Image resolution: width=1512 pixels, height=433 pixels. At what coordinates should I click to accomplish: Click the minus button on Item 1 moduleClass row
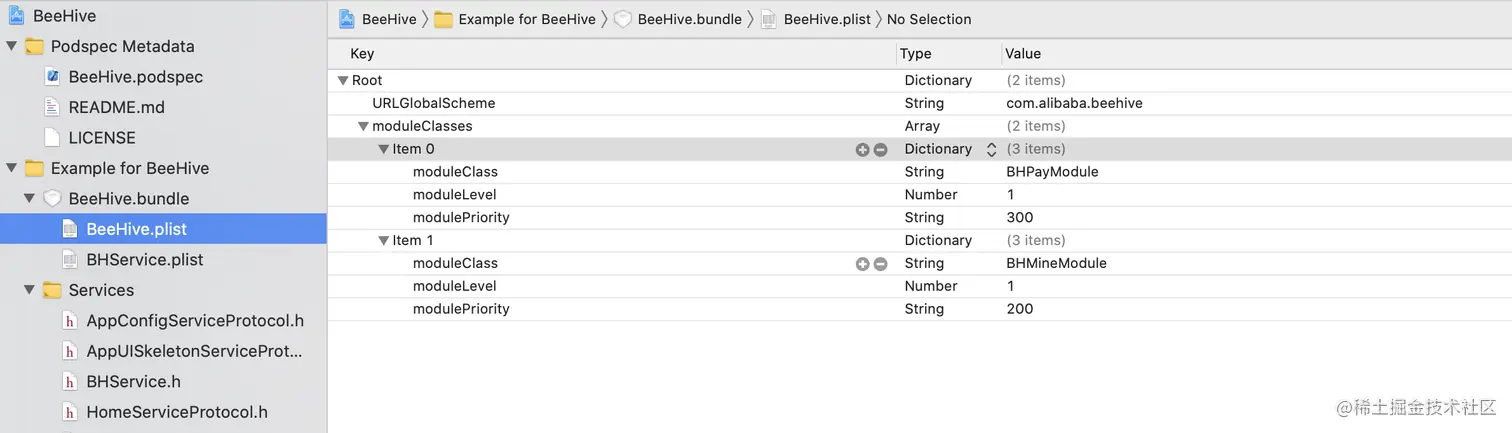[x=880, y=264]
